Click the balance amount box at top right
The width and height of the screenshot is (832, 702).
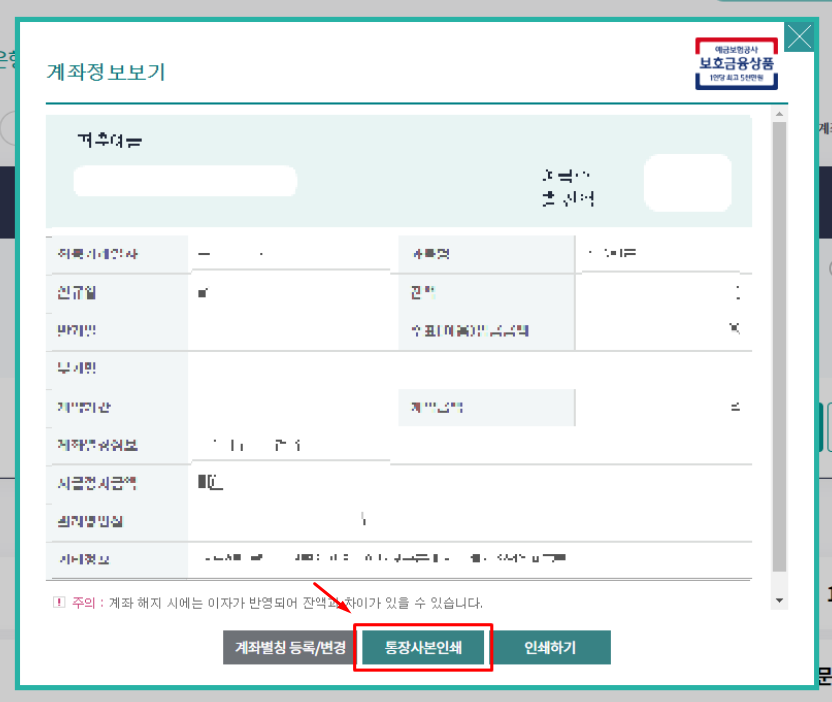687,181
